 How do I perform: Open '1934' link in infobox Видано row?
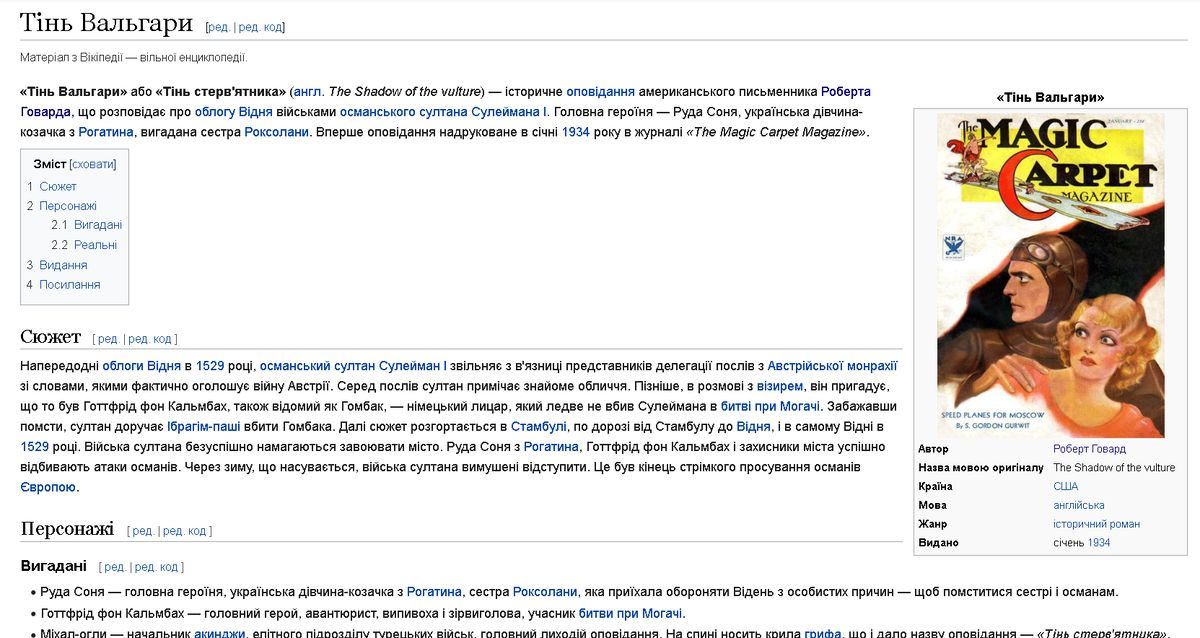click(x=1099, y=543)
